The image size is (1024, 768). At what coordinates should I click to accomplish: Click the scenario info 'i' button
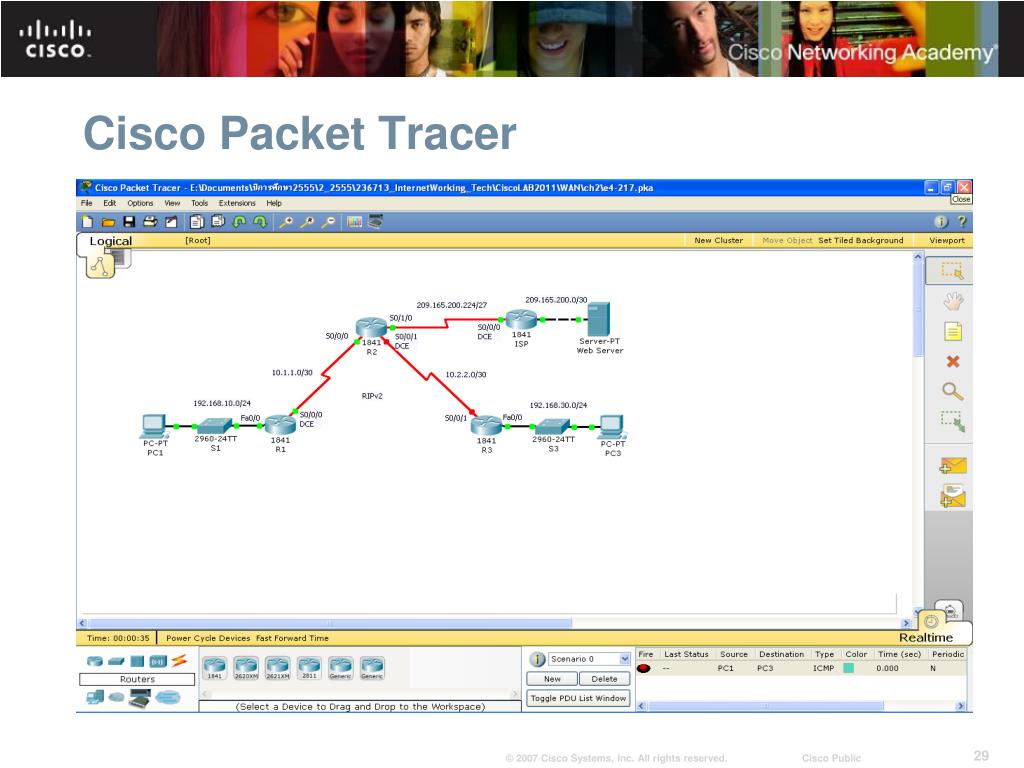click(x=537, y=659)
